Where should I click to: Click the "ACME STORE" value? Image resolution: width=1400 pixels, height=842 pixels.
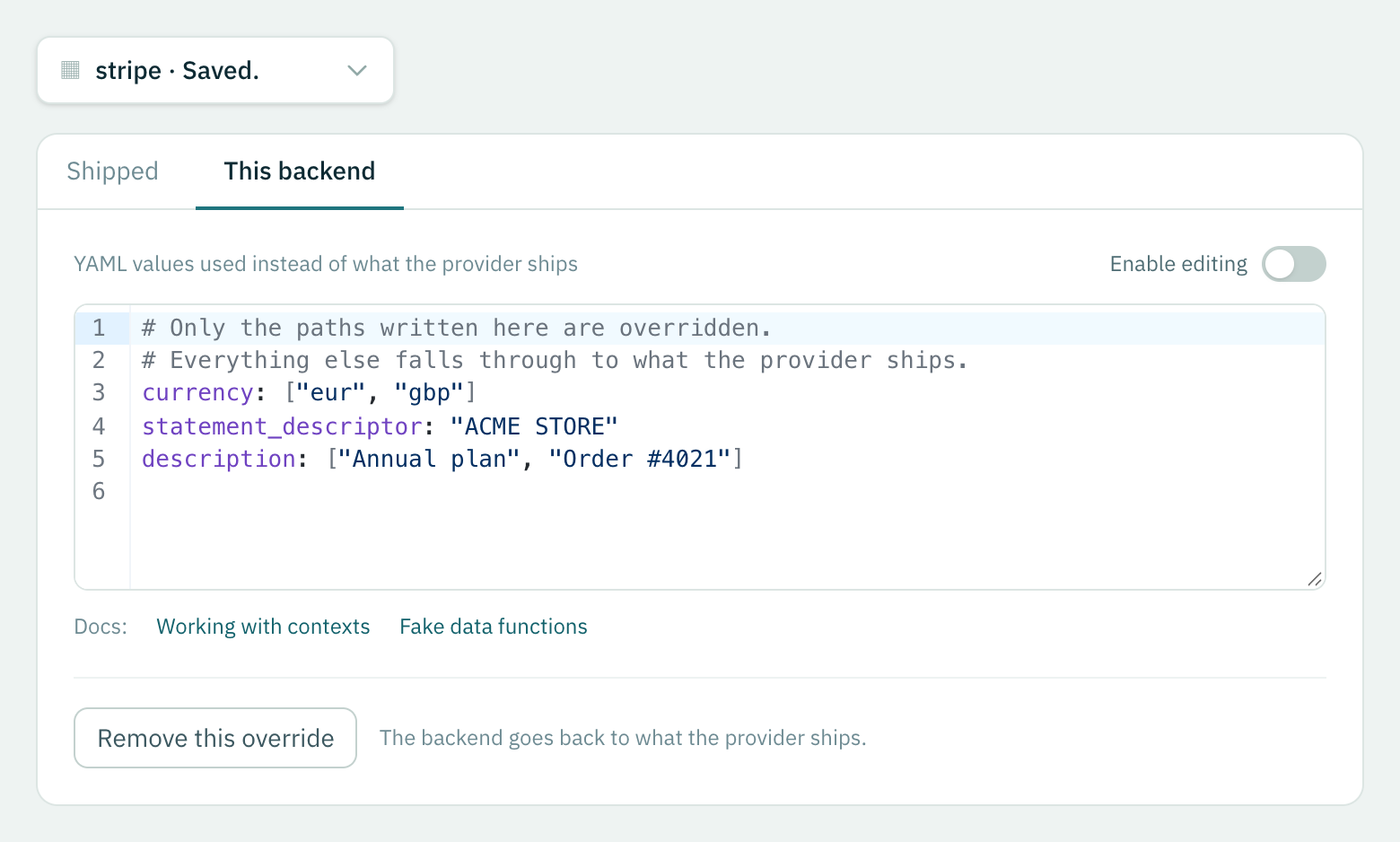pyautogui.click(x=534, y=426)
